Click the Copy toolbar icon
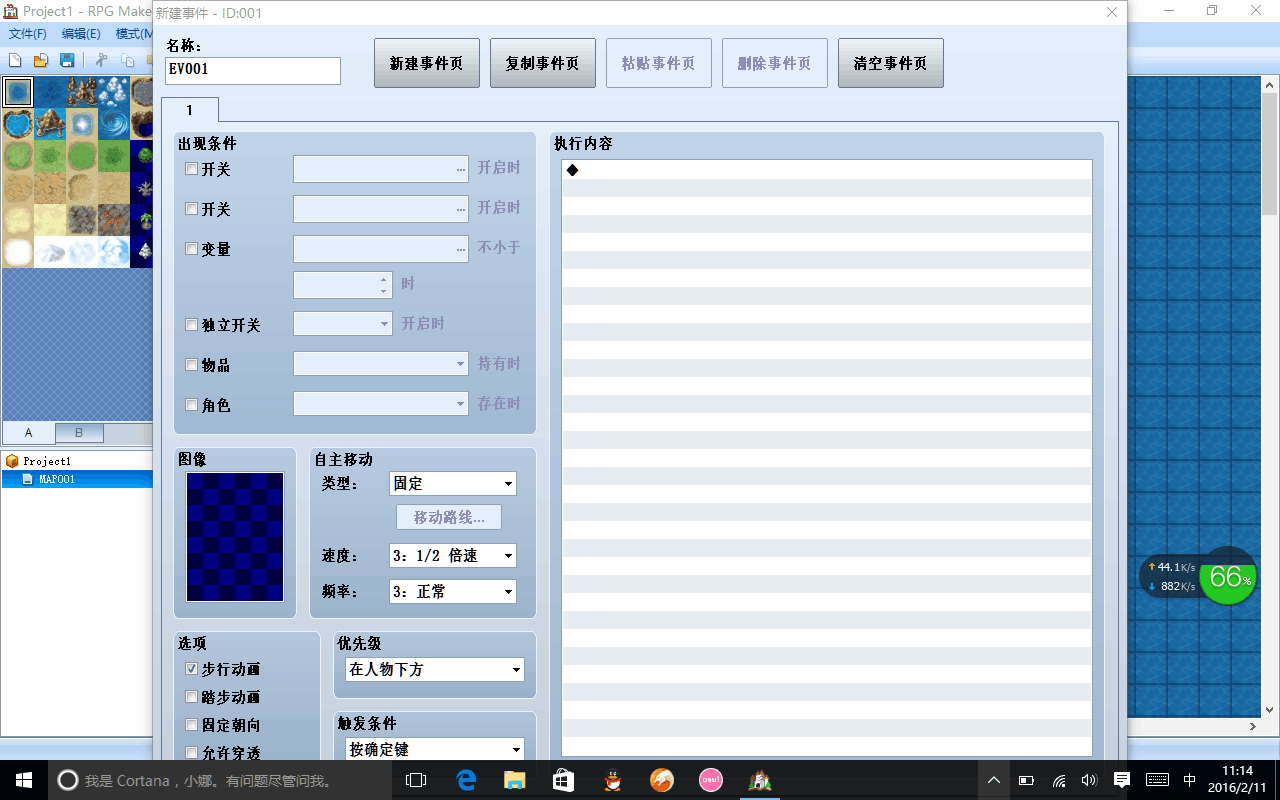 127,60
